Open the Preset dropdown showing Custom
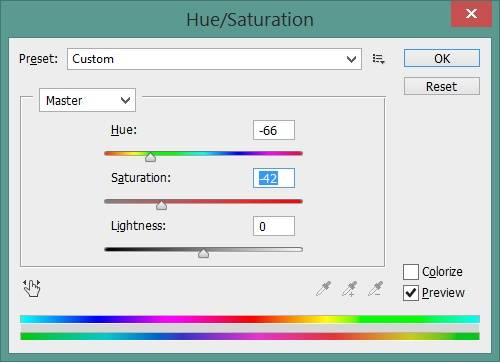Image resolution: width=500 pixels, height=362 pixels. pos(214,59)
